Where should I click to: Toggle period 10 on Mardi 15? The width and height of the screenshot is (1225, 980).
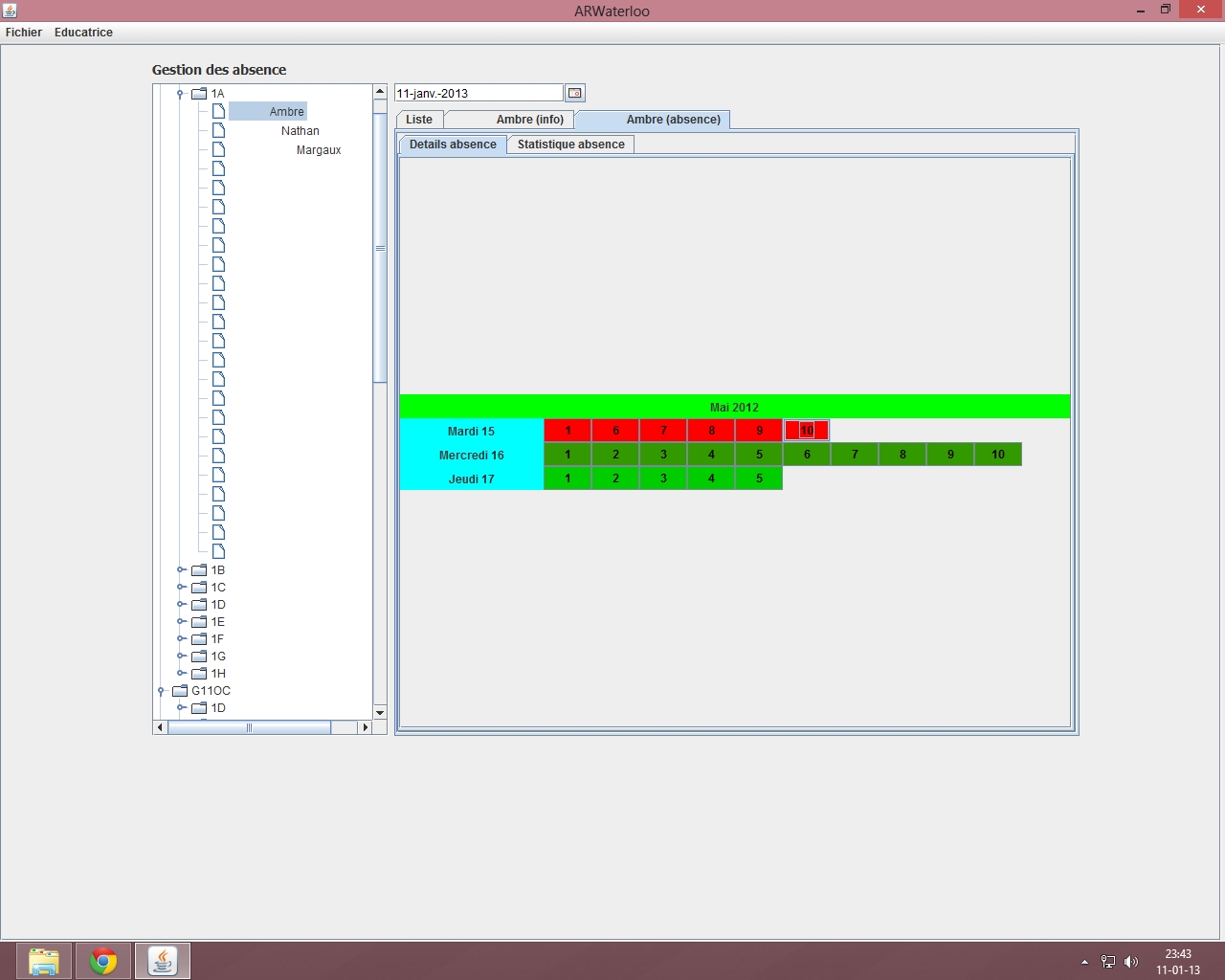tap(807, 431)
